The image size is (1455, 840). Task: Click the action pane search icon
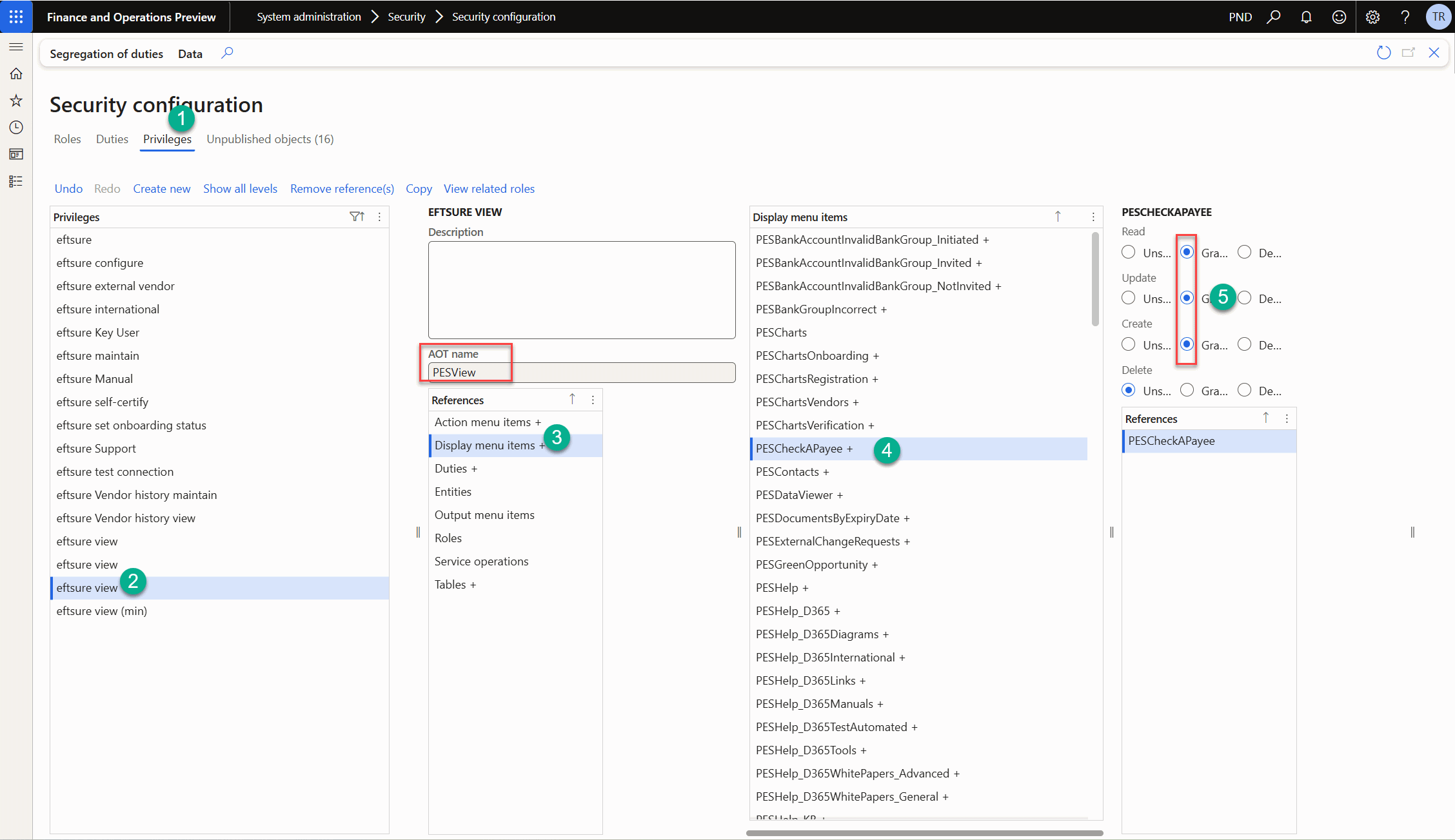(227, 53)
